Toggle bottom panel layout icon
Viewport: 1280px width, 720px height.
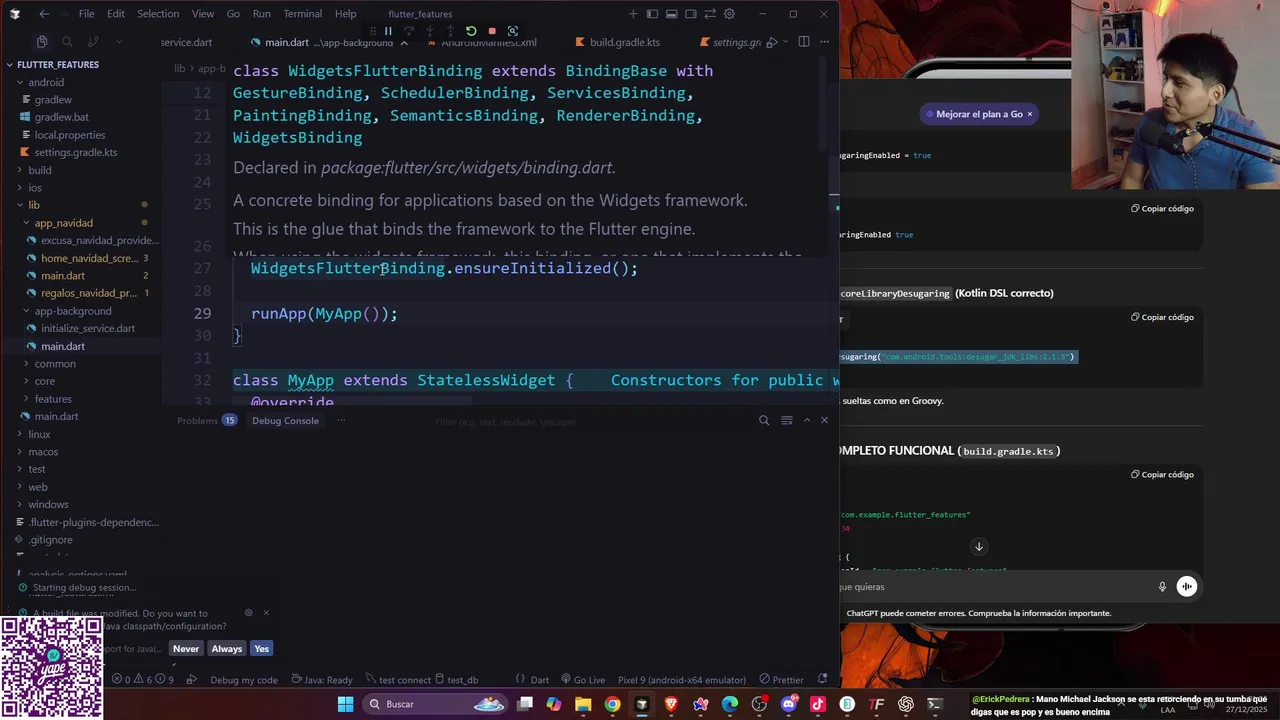(x=672, y=14)
